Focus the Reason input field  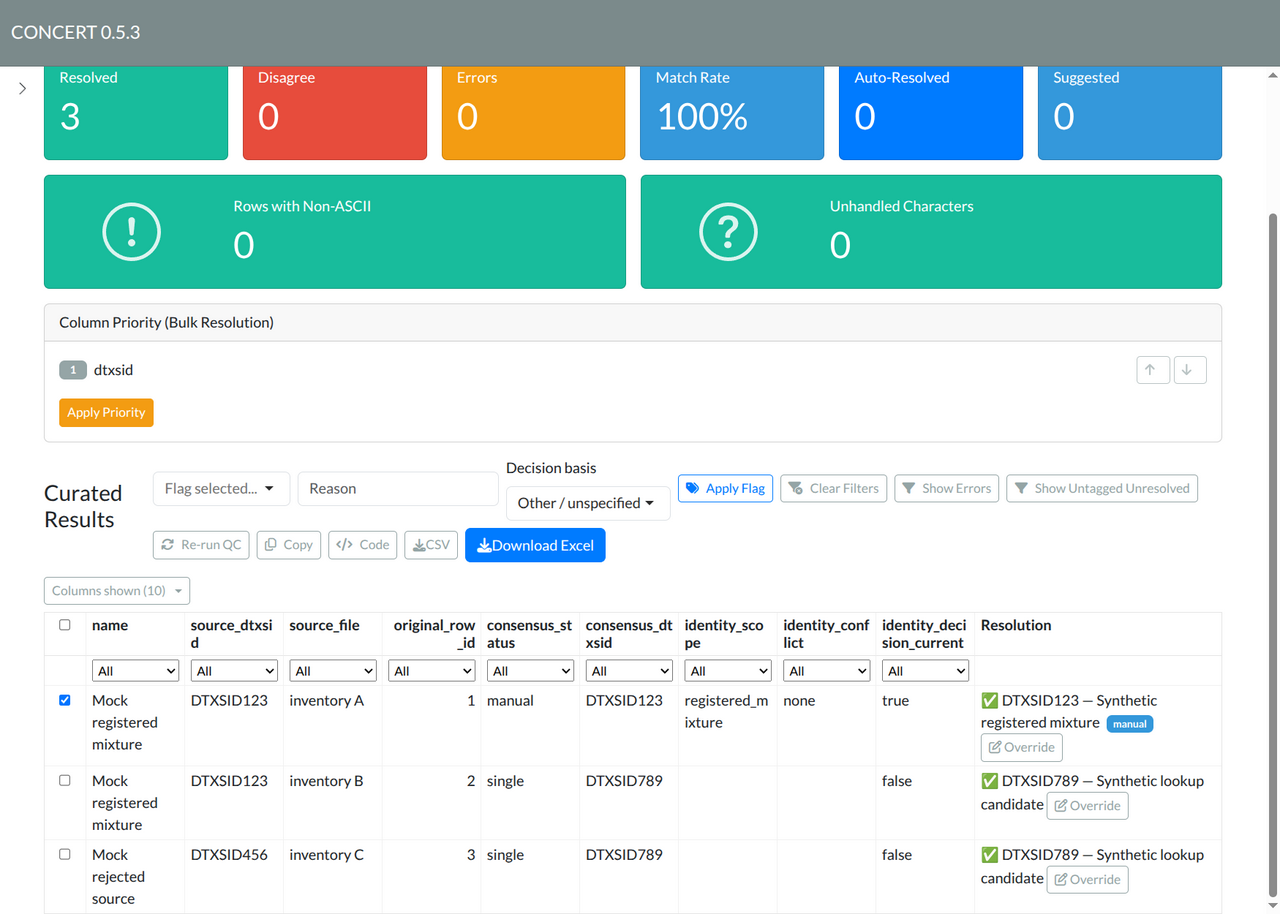(398, 489)
